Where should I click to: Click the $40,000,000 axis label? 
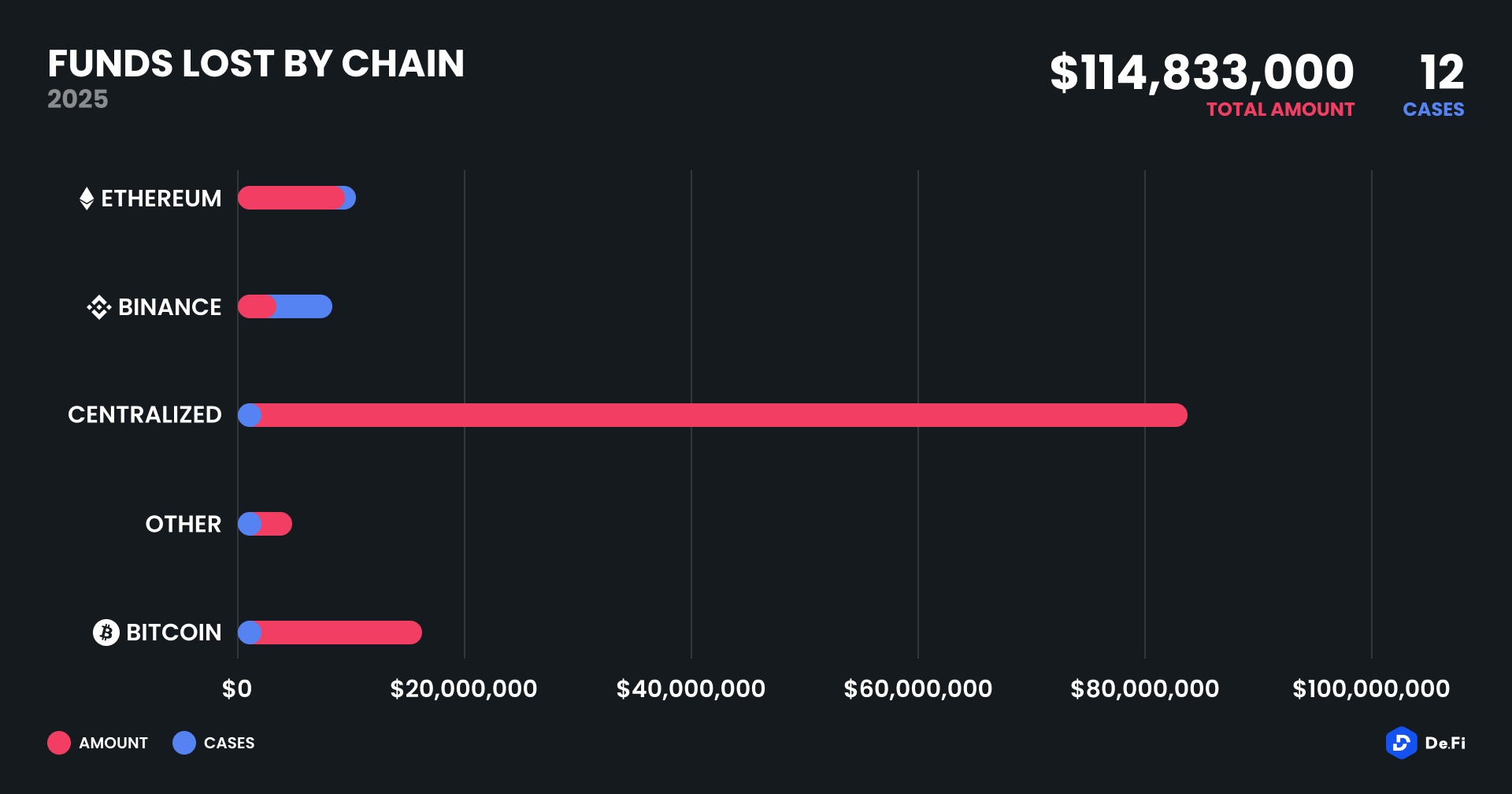(x=691, y=689)
